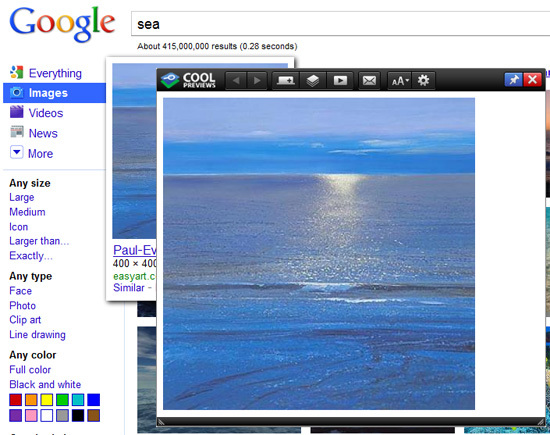Open the Larger than... size option

point(39,241)
